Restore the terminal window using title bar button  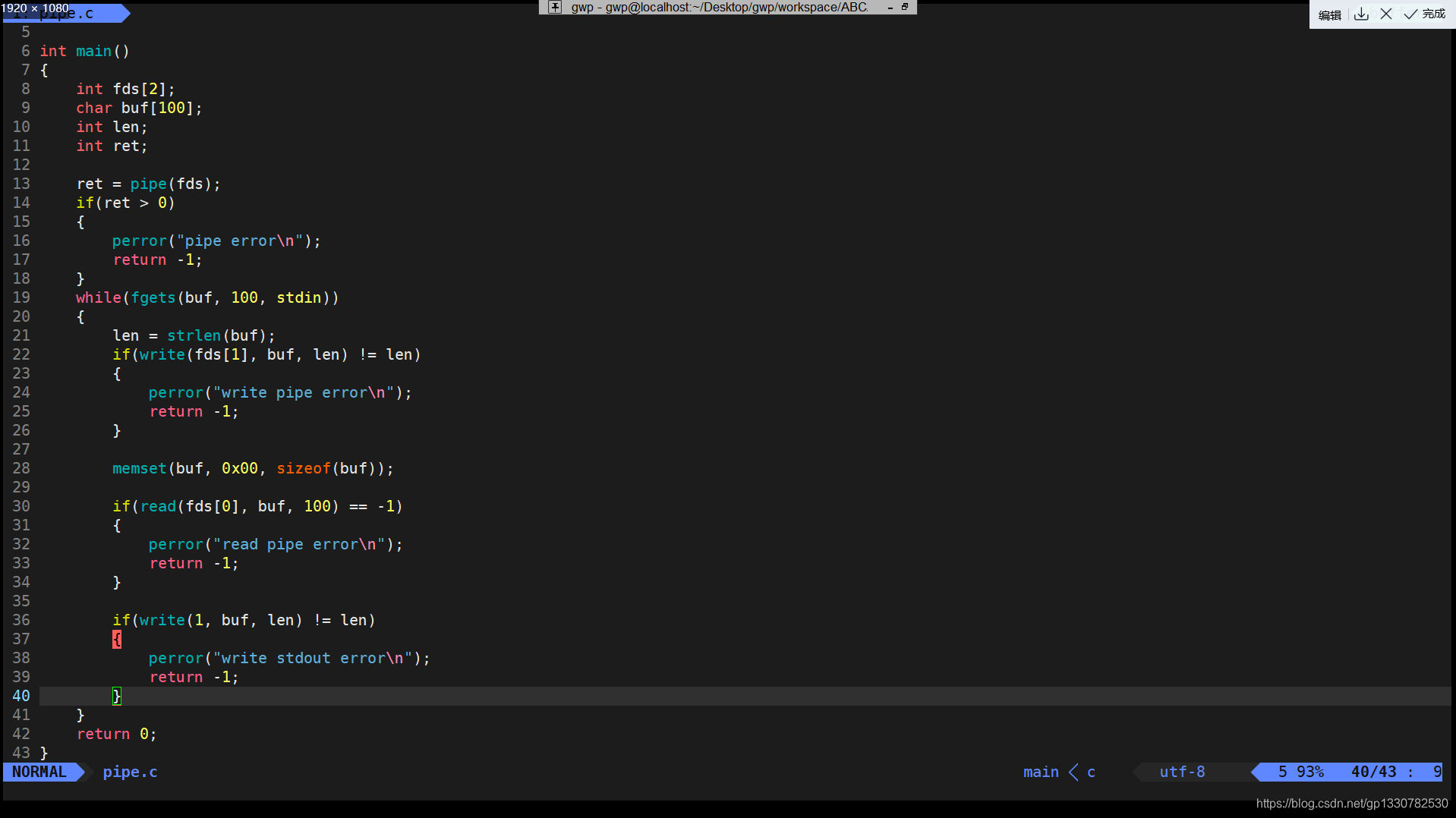coord(905,7)
